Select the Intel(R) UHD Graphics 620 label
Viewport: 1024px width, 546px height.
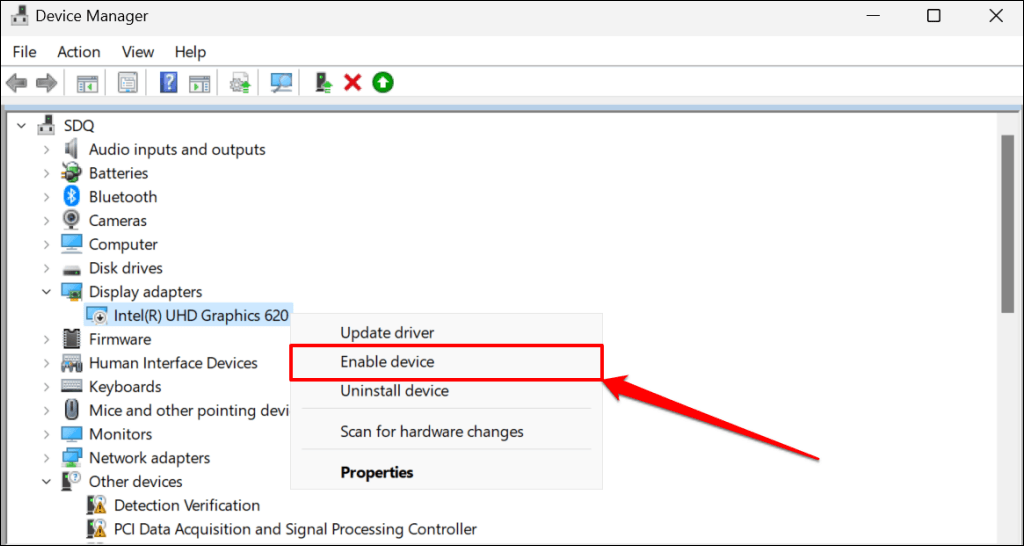201,315
